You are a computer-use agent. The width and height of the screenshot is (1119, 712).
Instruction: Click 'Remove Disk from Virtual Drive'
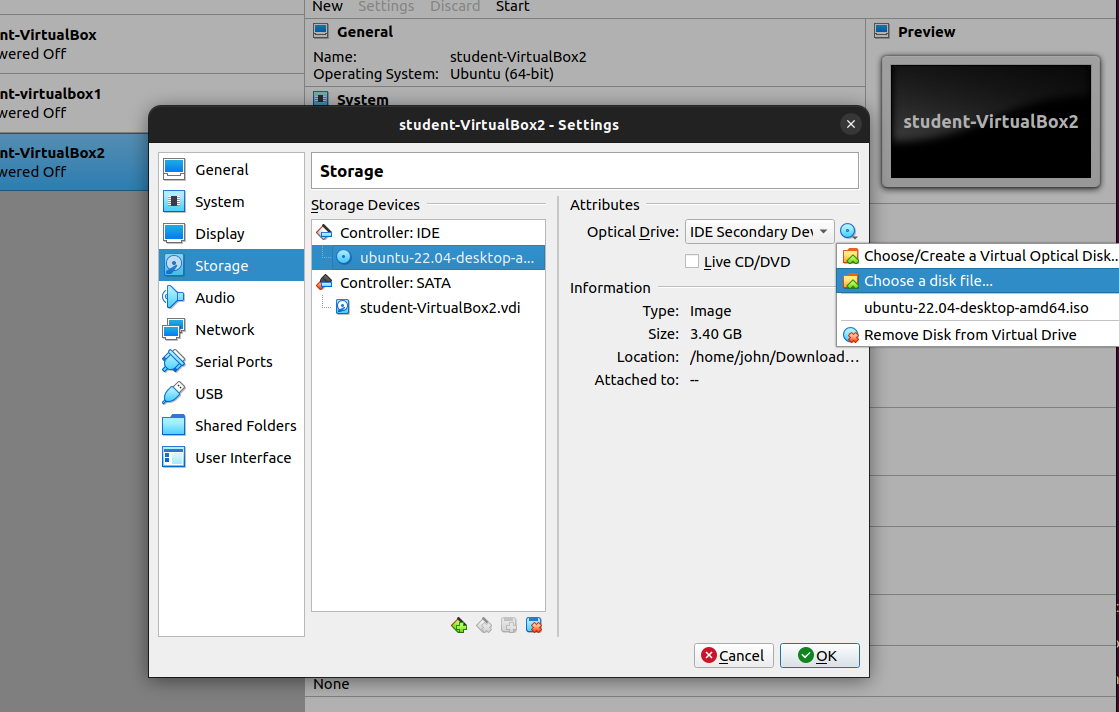click(969, 335)
